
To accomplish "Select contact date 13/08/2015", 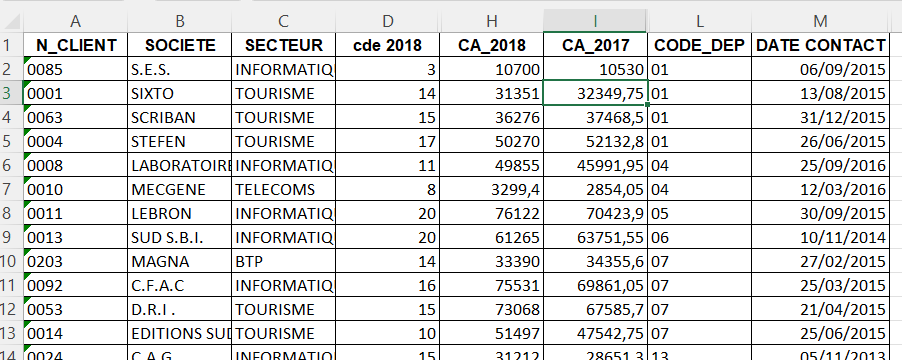I will point(820,93).
